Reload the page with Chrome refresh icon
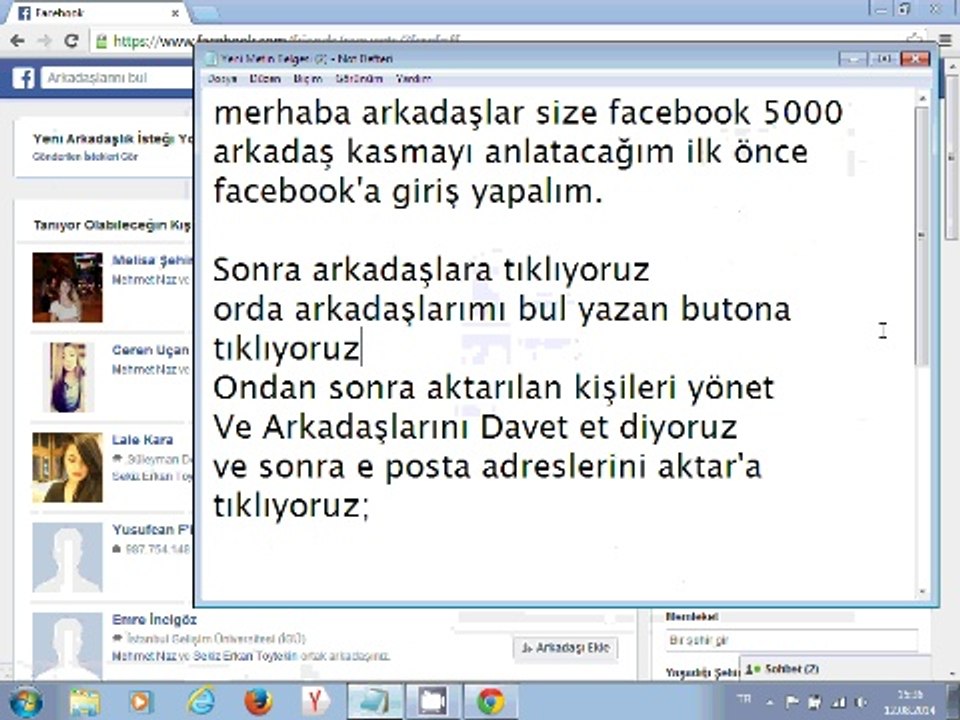 (71, 41)
